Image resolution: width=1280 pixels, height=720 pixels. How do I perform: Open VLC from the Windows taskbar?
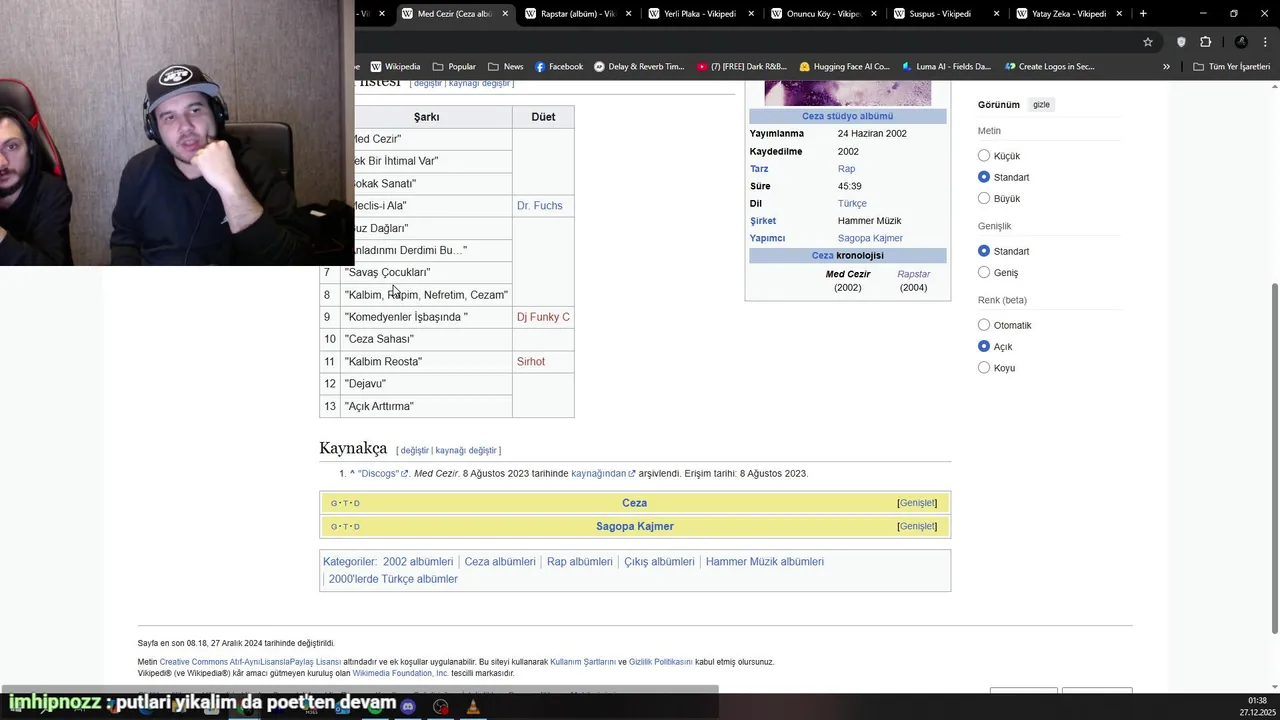click(x=473, y=707)
